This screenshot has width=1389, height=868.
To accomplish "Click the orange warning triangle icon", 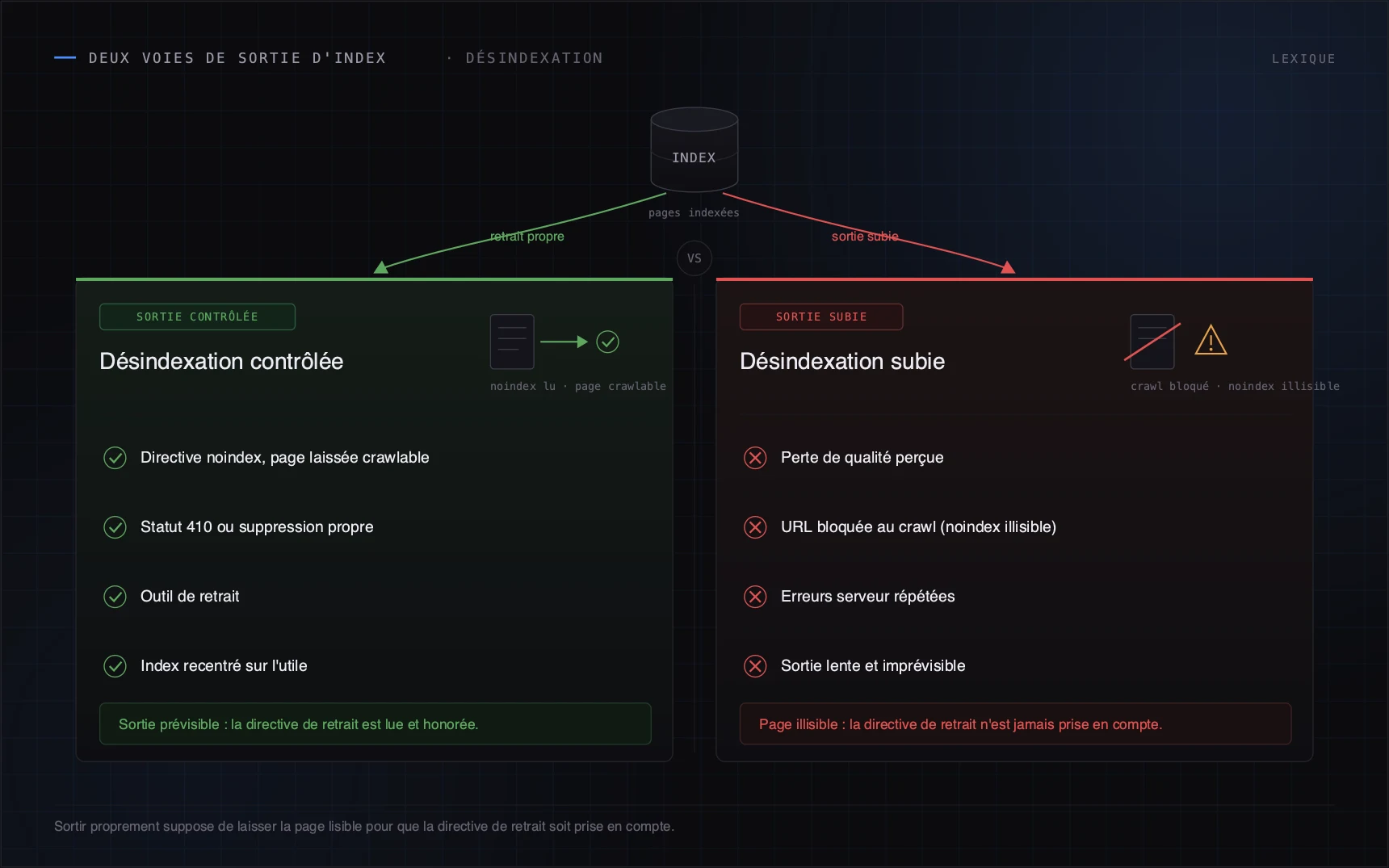I will point(1211,340).
